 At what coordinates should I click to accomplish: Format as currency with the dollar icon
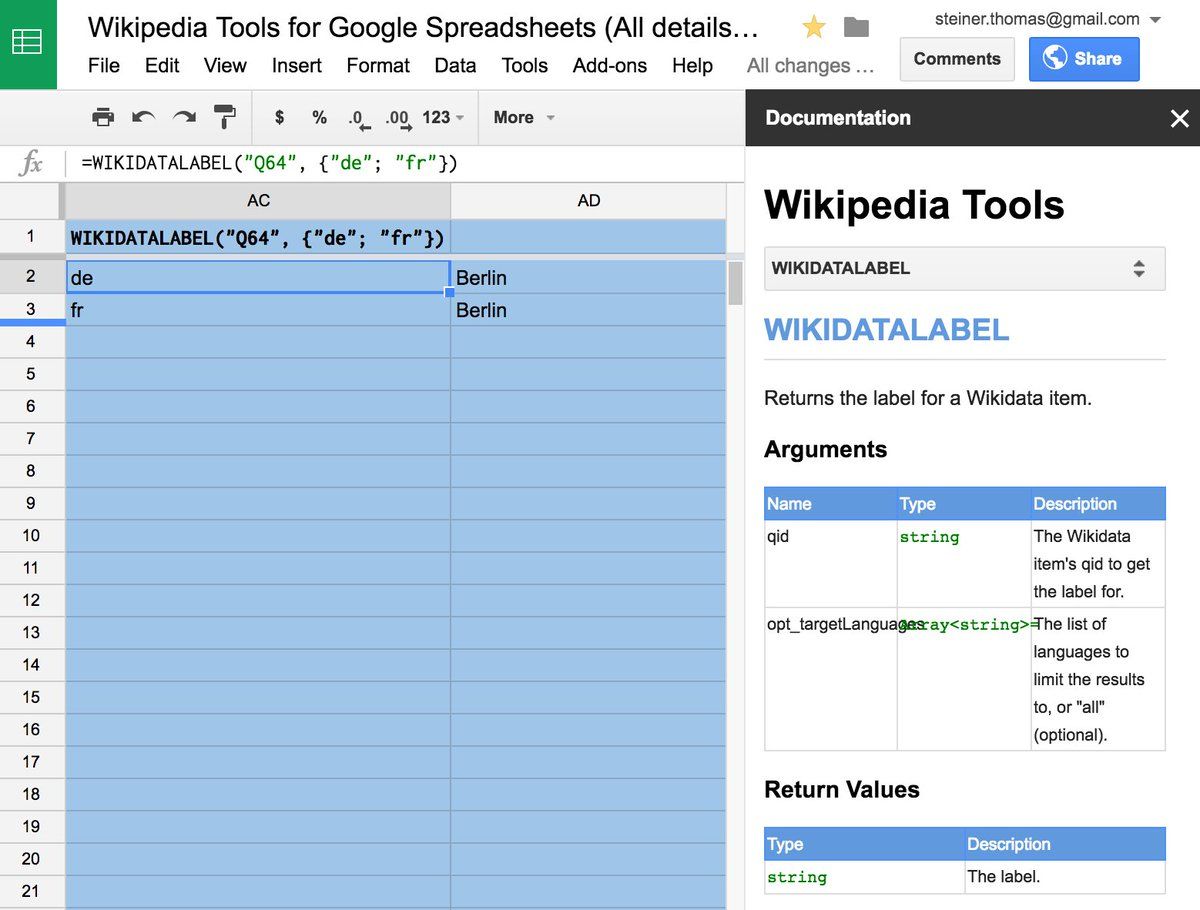279,117
